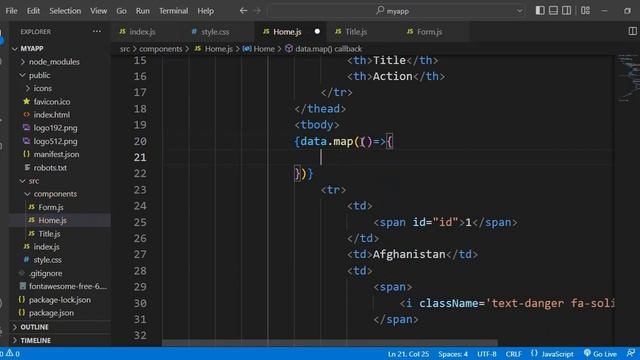Collapse the components folder

[x=55, y=194]
